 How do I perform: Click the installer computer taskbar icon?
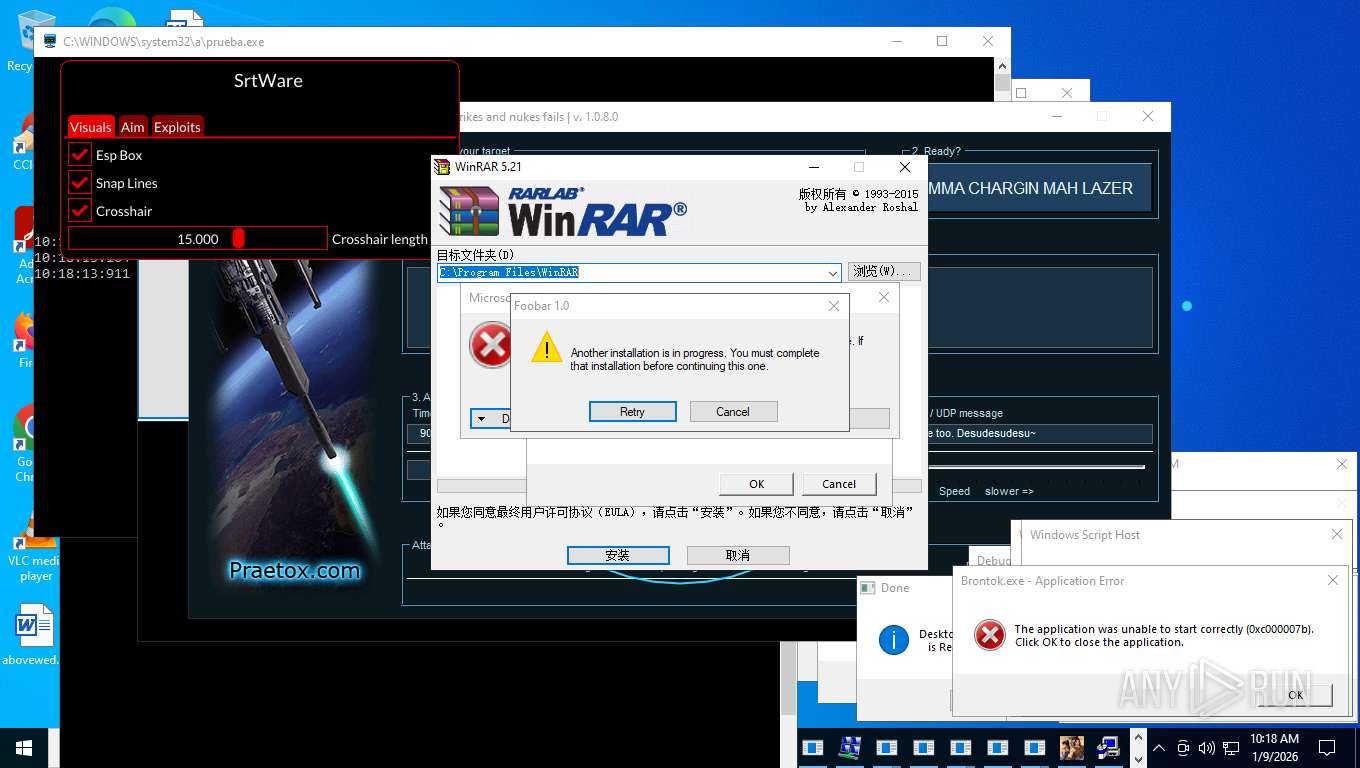click(1108, 747)
